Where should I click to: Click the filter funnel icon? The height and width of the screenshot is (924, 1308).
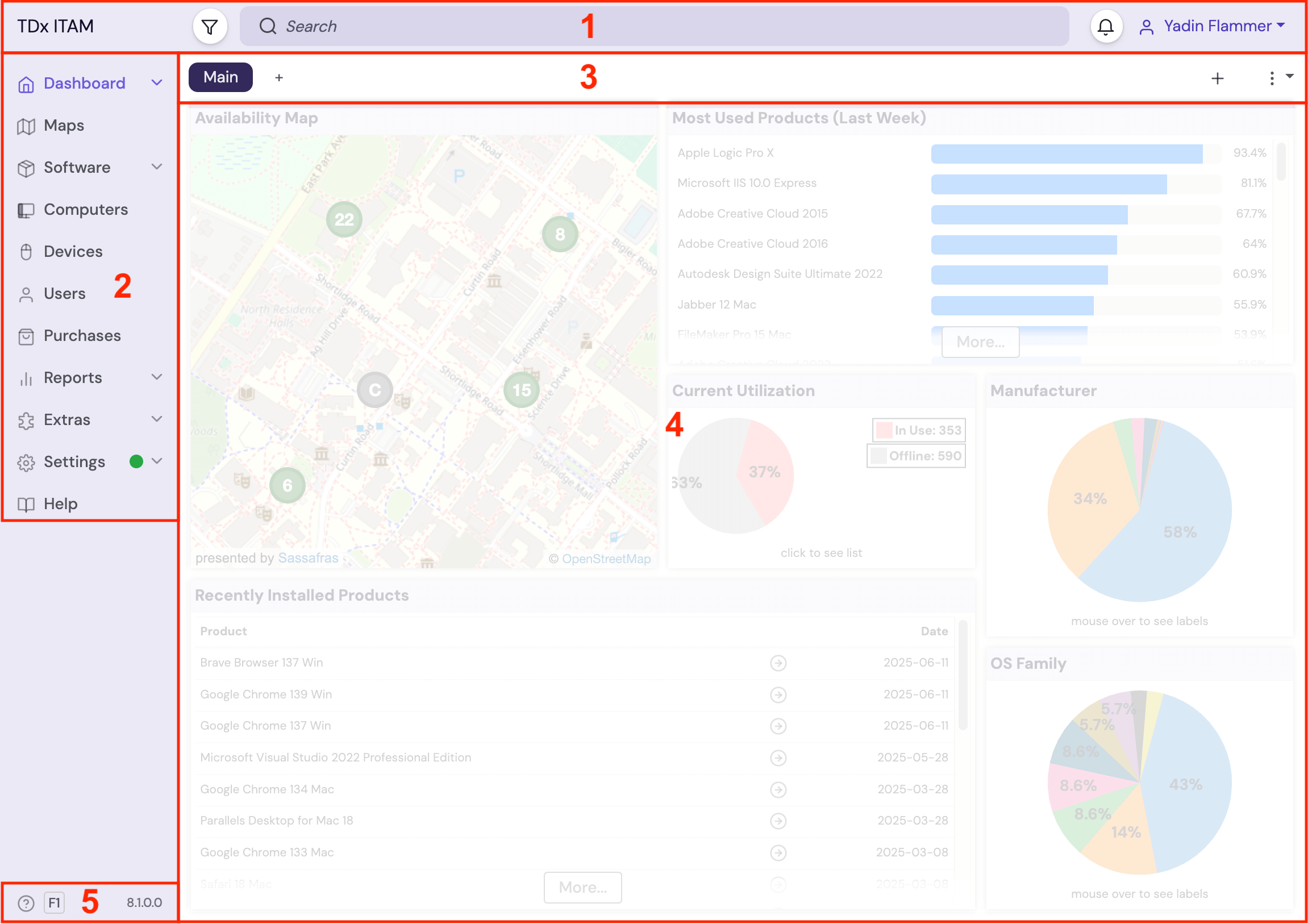210,26
